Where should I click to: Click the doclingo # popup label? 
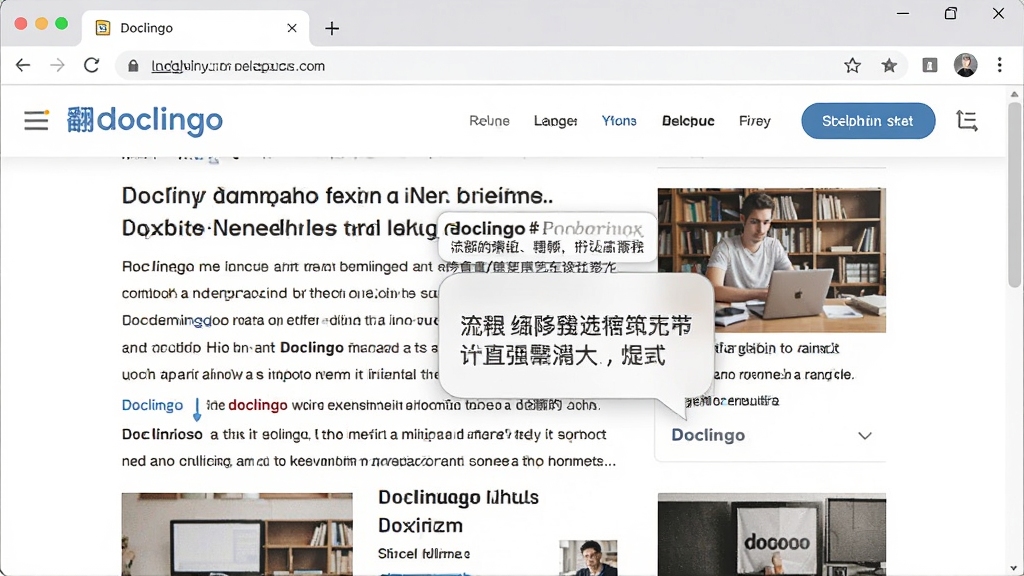click(547, 236)
